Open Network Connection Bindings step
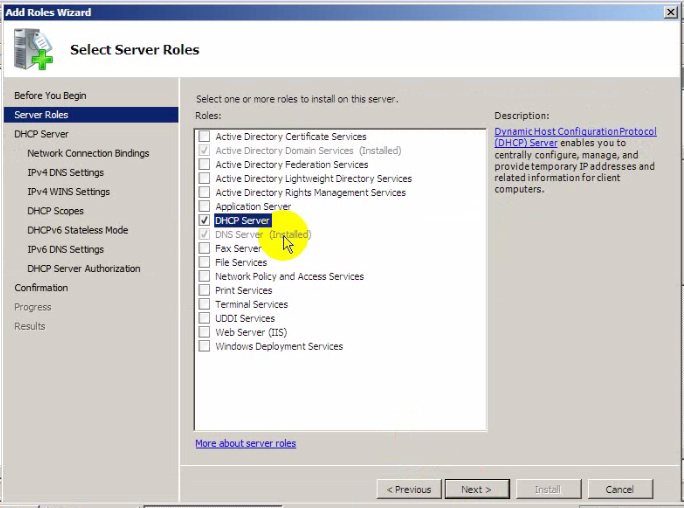The height and width of the screenshot is (508, 684). [88, 153]
